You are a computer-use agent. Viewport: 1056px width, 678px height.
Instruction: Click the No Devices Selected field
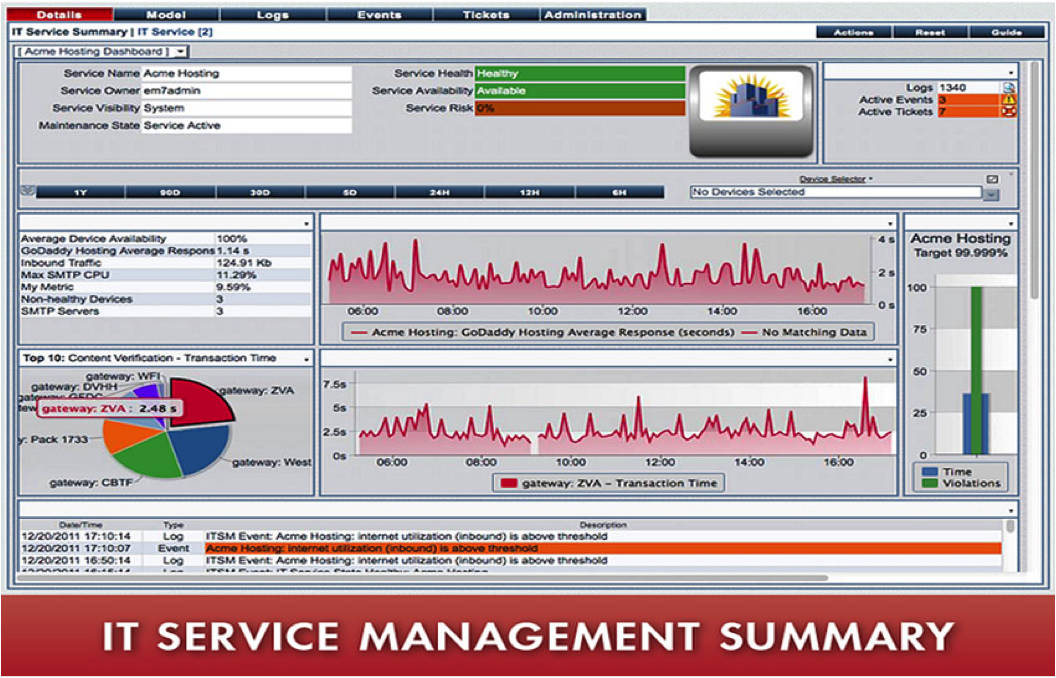(x=836, y=193)
